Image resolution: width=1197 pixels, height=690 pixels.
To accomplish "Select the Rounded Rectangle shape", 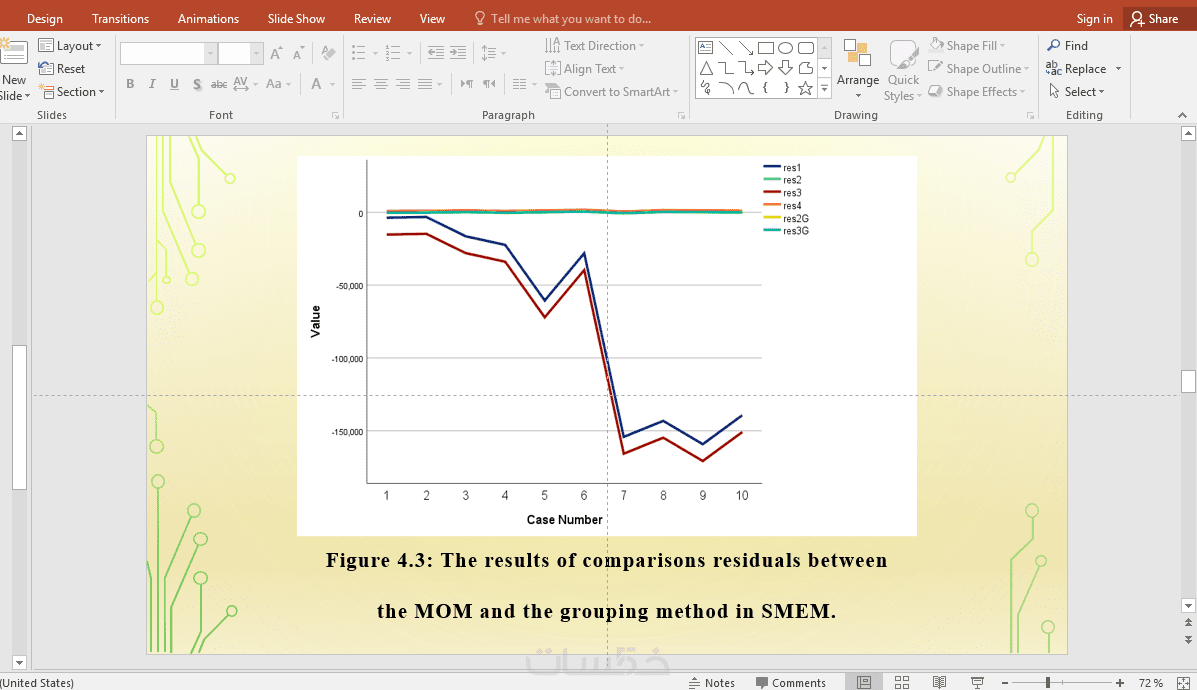I will (805, 47).
